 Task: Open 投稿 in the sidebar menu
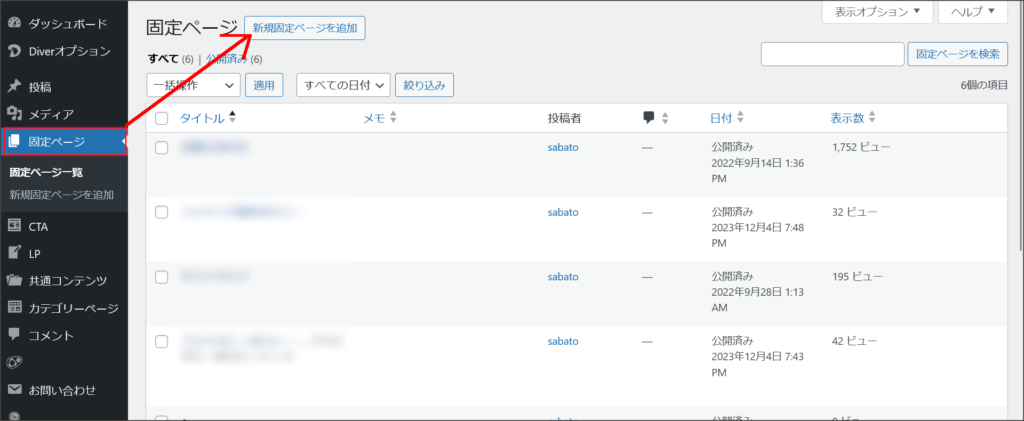pyautogui.click(x=40, y=87)
